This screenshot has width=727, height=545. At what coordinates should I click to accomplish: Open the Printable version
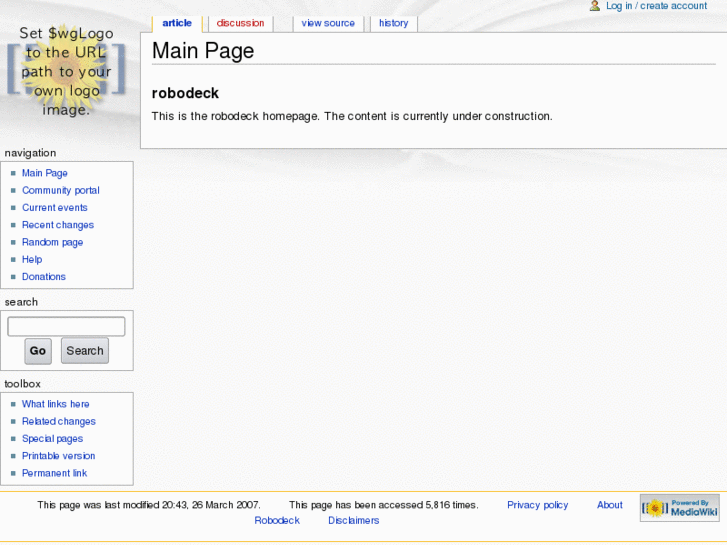click(x=58, y=456)
